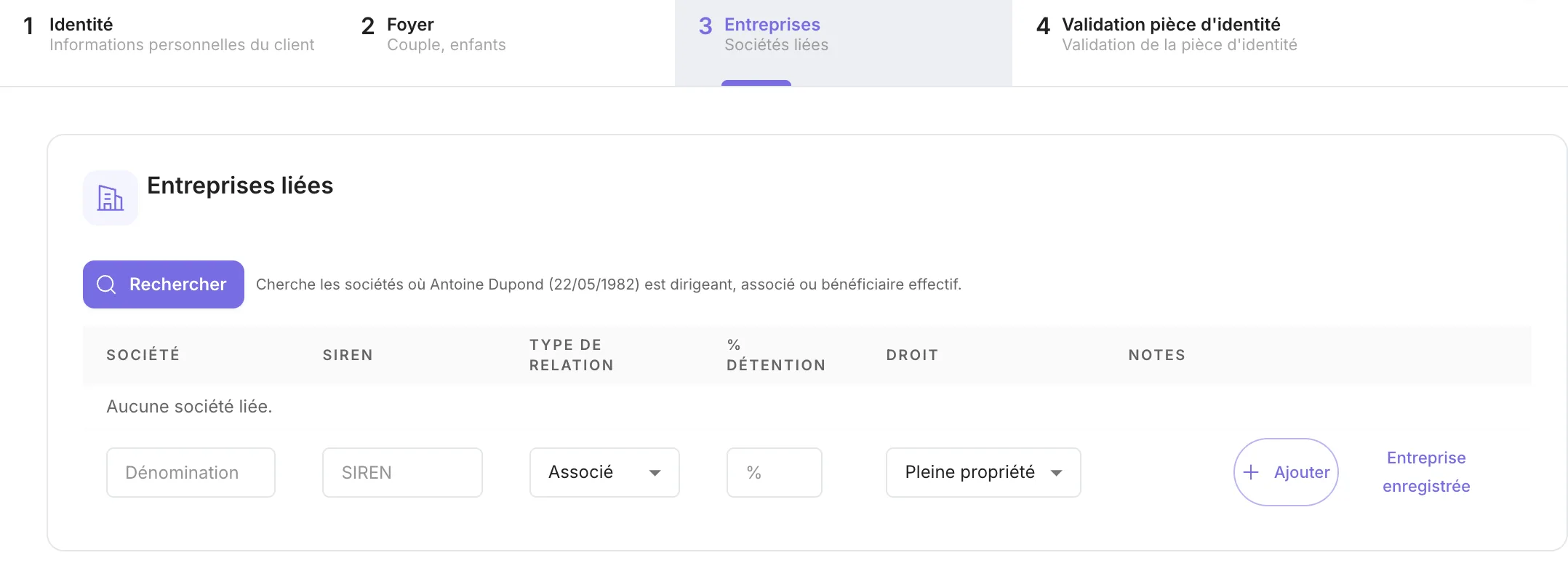Open the Pleine propriété droit dropdown
The height and width of the screenshot is (582, 1568).
tap(983, 472)
